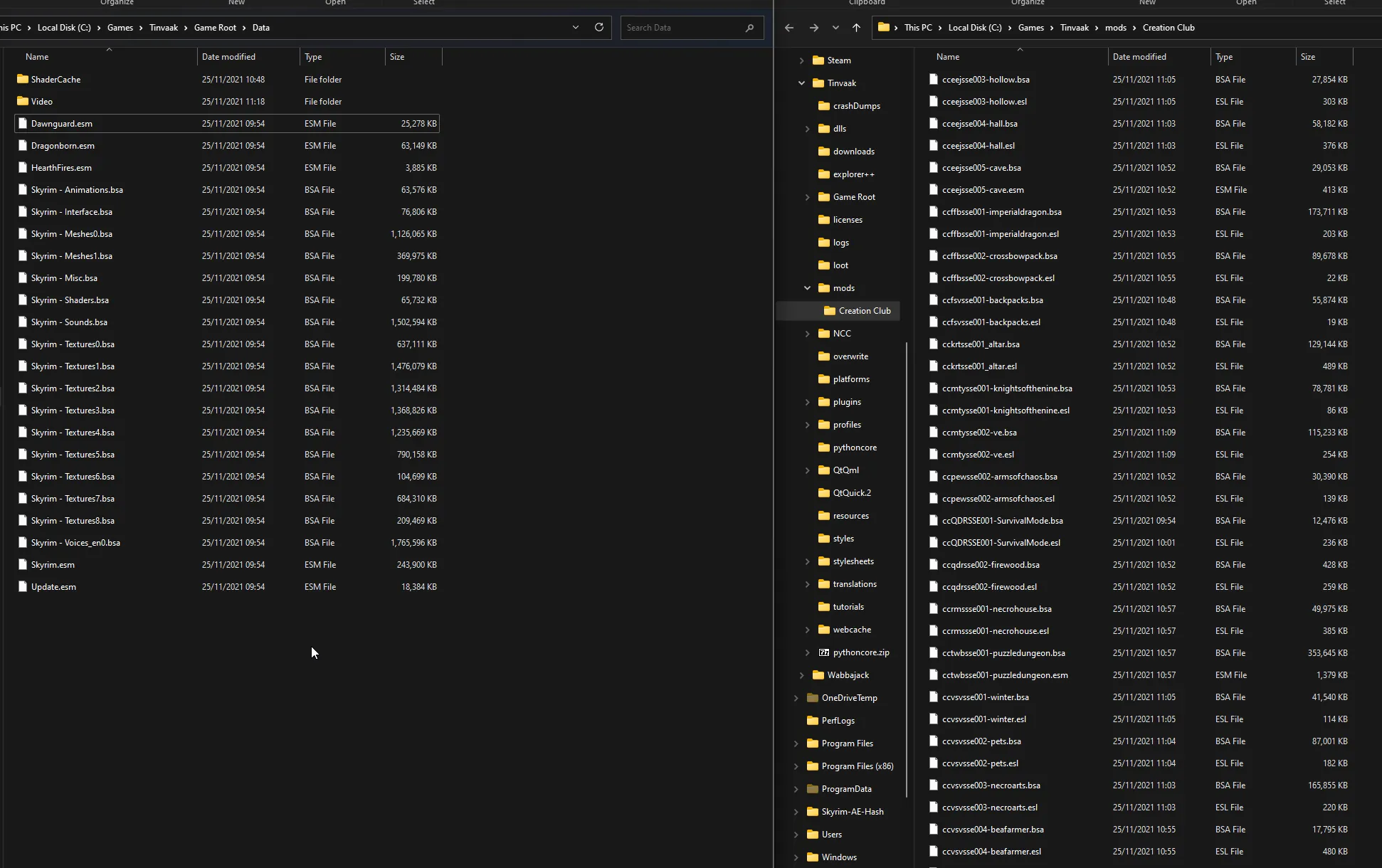Click the navigation tree vertical scrollbar
This screenshot has width=1382, height=868.
(x=907, y=569)
